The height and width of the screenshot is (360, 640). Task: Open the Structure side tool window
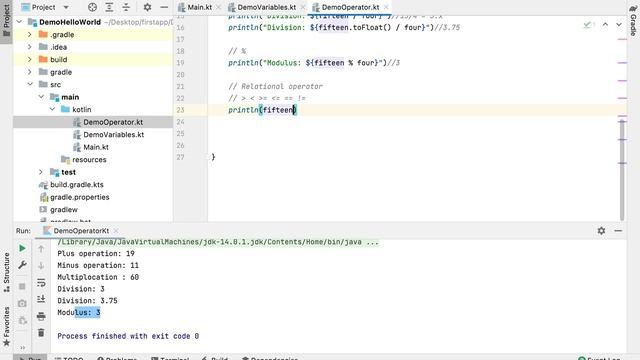coord(6,272)
